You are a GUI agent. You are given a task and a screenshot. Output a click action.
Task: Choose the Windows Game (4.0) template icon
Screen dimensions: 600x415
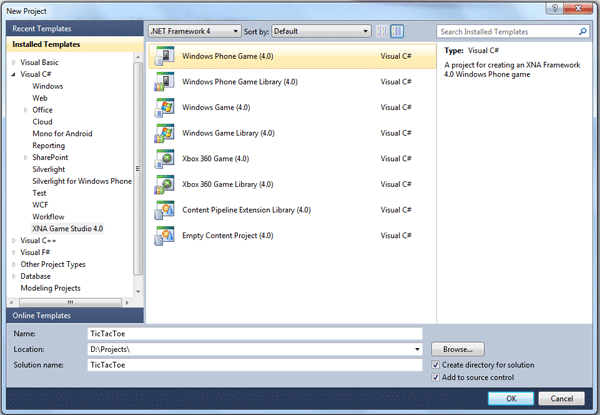click(x=164, y=107)
